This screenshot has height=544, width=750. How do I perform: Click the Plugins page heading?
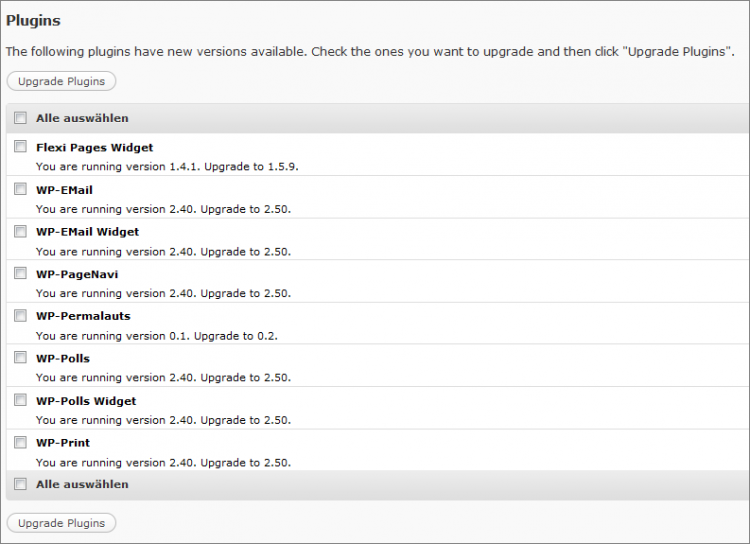point(33,20)
